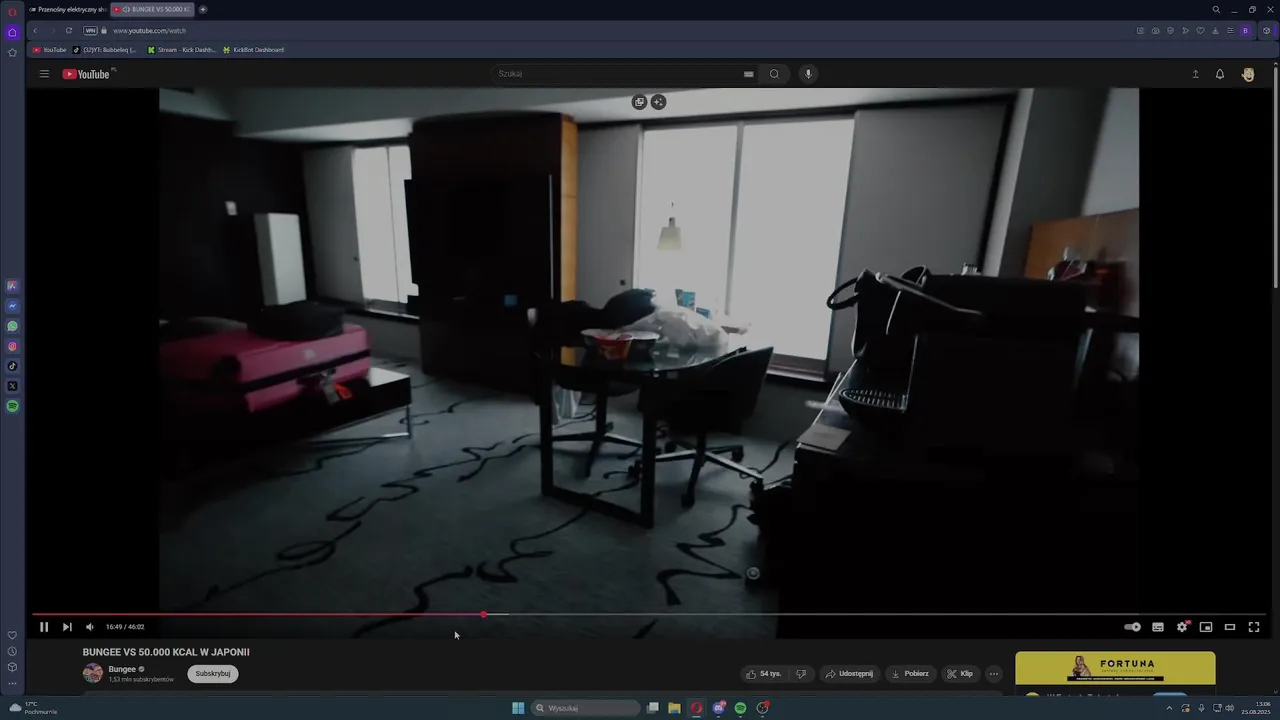Open WhatsApp in Opera sidebar
This screenshot has width=1280, height=720.
(12, 326)
